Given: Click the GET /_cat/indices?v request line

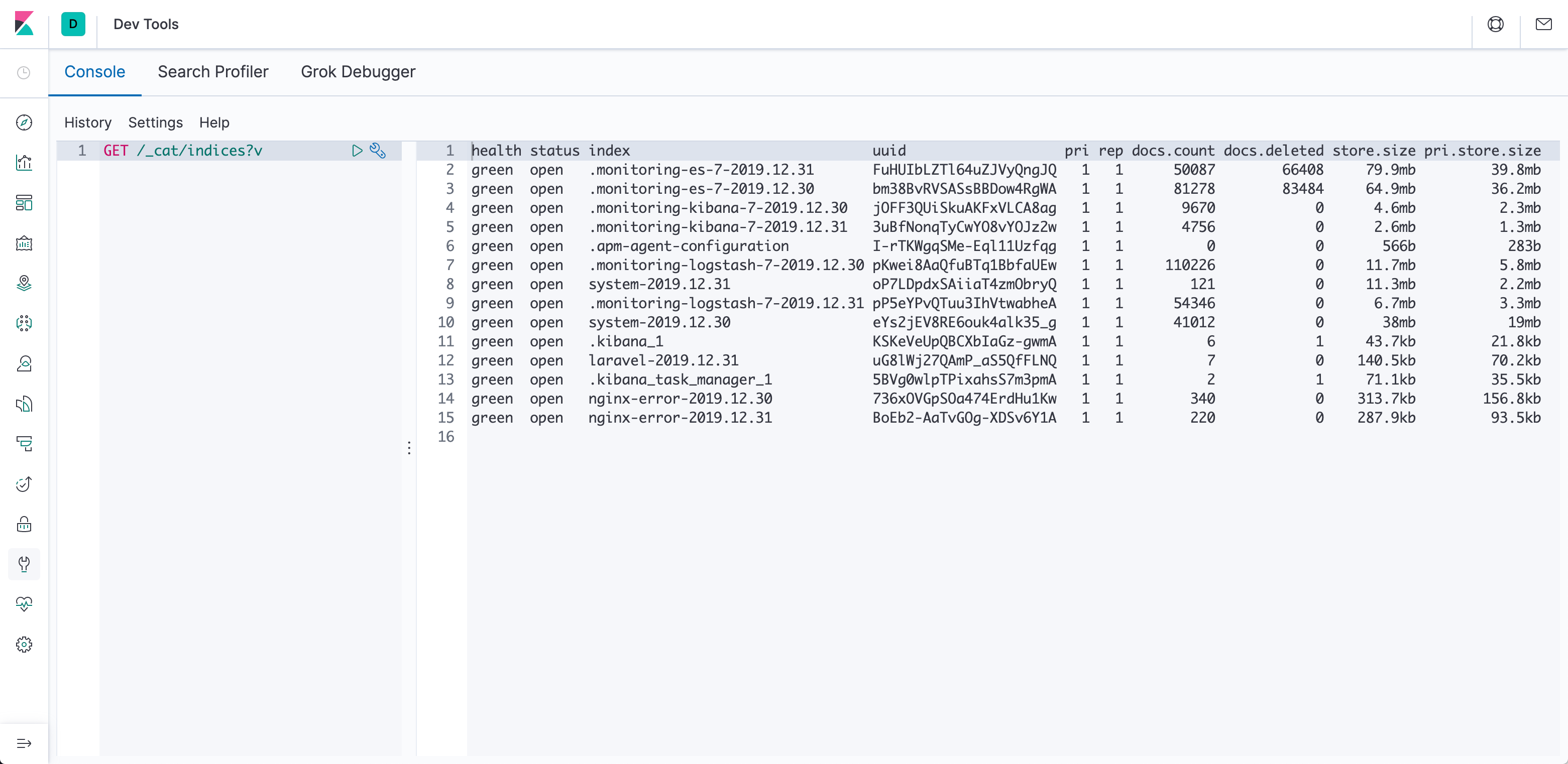Looking at the screenshot, I should (x=183, y=150).
